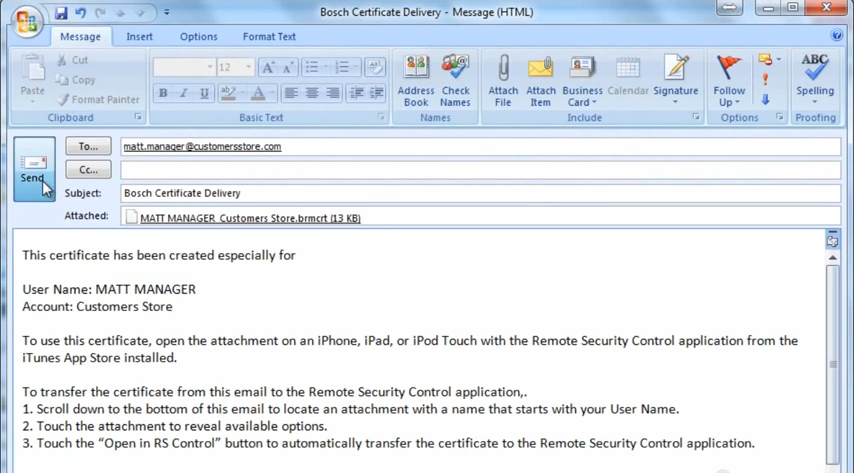
Task: Apply text highlight color
Action: point(228,93)
